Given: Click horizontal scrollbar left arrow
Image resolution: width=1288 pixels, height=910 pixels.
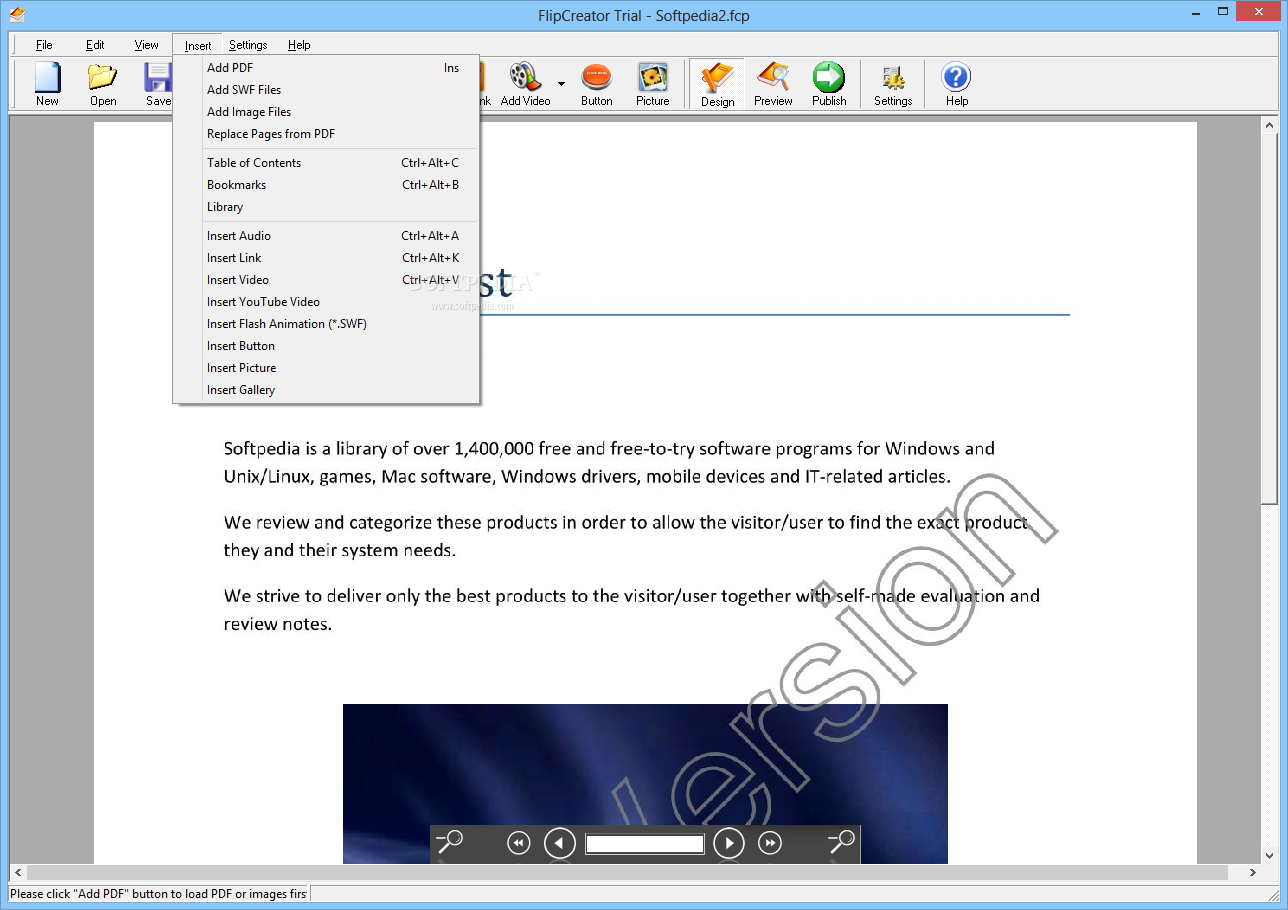Looking at the screenshot, I should click(x=17, y=873).
